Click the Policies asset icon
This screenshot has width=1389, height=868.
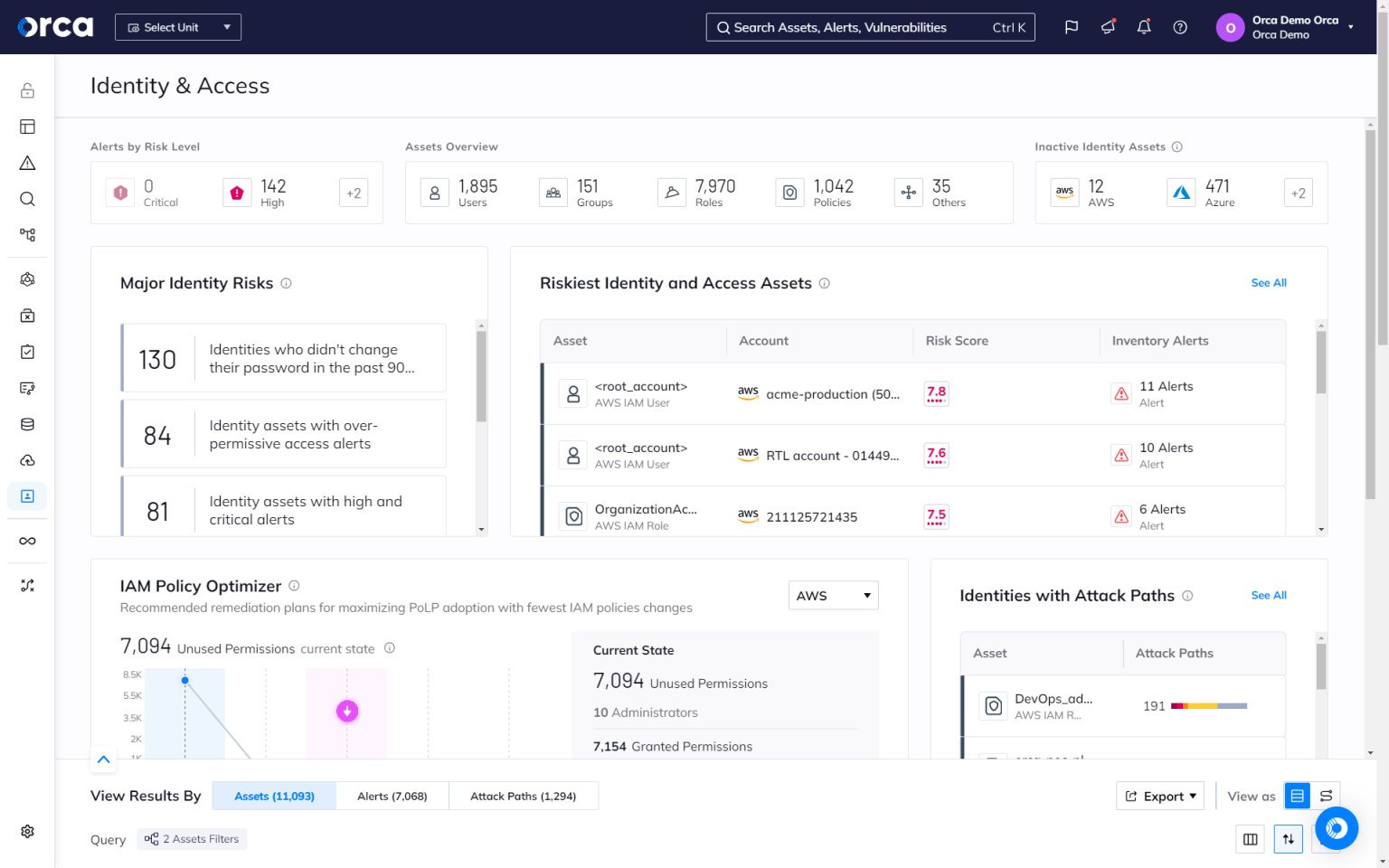790,193
